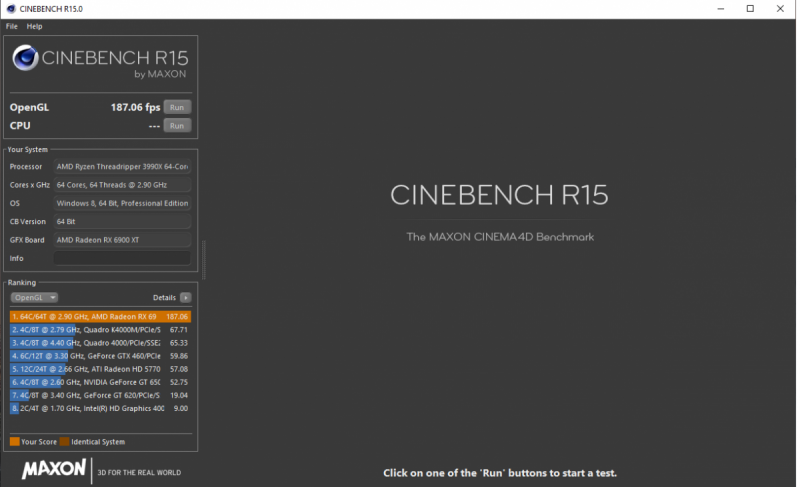Viewport: 800px width, 487px height.
Task: Click the OS field showing Windows 8
Action: (x=122, y=203)
